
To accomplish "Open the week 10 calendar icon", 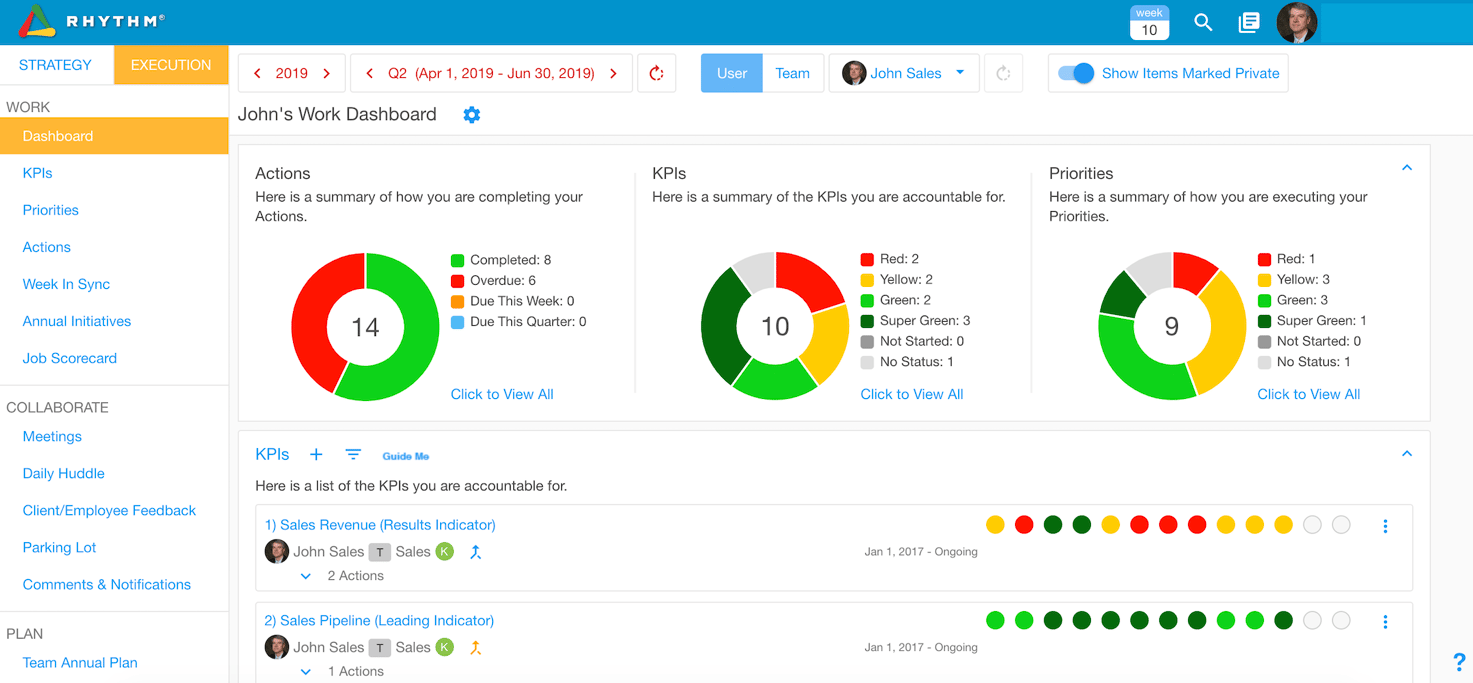I will point(1149,22).
